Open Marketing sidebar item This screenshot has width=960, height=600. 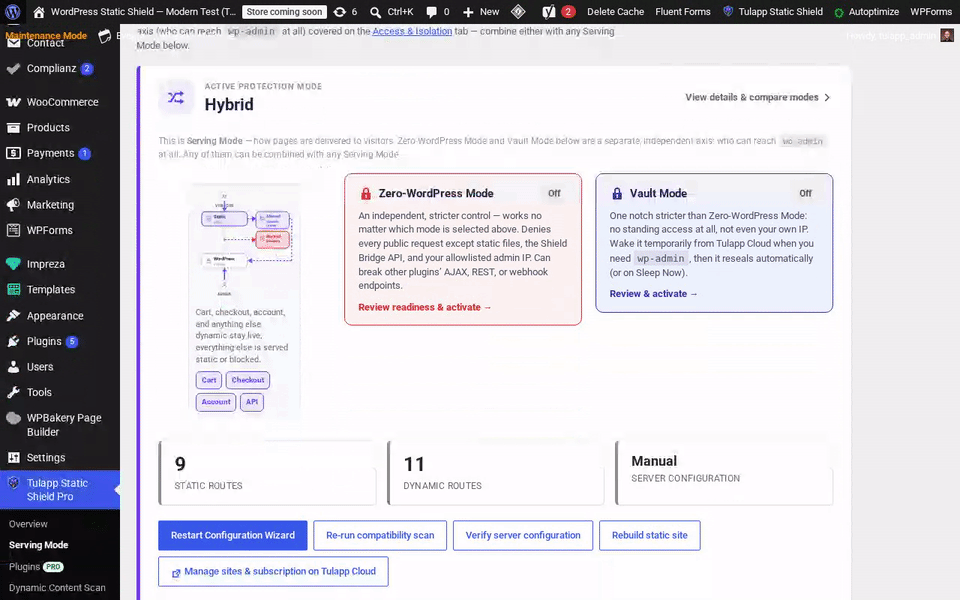[x=60, y=205]
